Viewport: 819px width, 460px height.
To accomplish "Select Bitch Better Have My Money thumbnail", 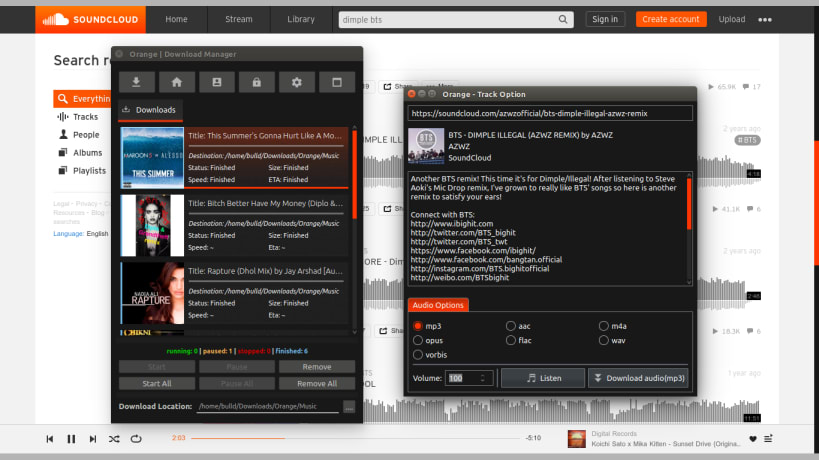I will [153, 226].
